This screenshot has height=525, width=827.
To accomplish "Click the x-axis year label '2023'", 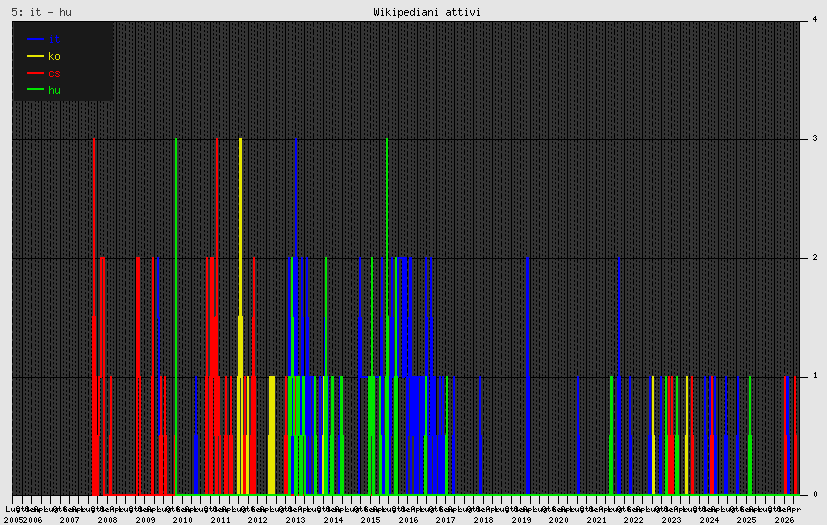I will tap(671, 520).
